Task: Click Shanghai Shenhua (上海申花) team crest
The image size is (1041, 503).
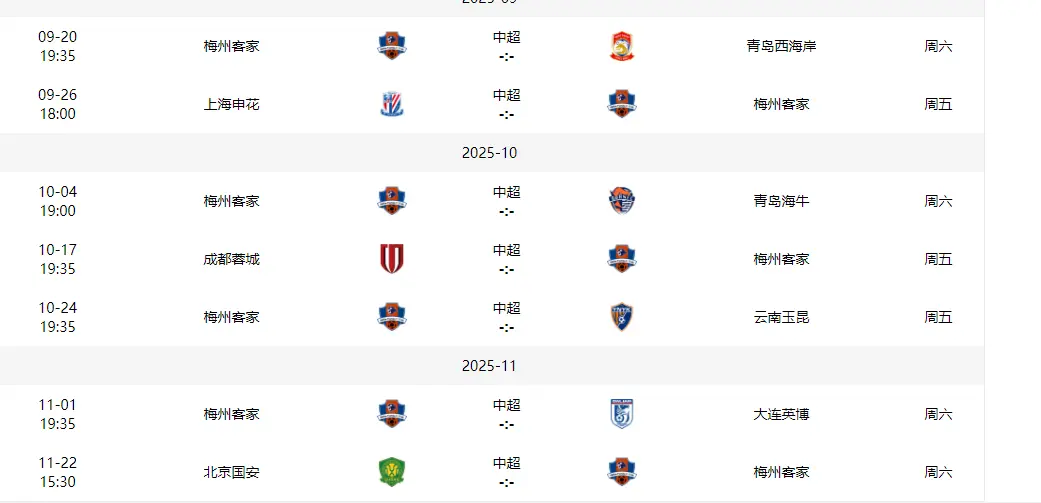Action: [392, 104]
